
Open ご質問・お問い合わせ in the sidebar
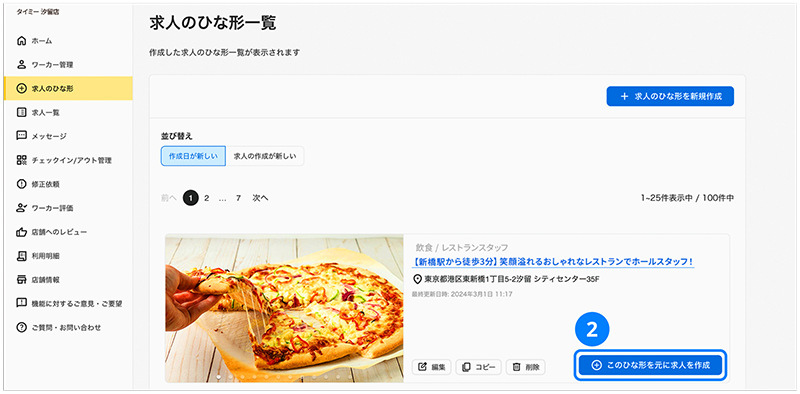[x=67, y=327]
